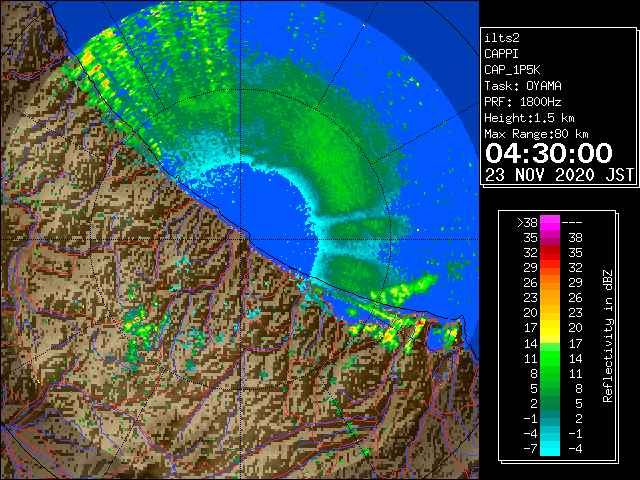This screenshot has width=640, height=480.
Task: Click the 'ilts2' label in info box
Action: tap(502, 38)
